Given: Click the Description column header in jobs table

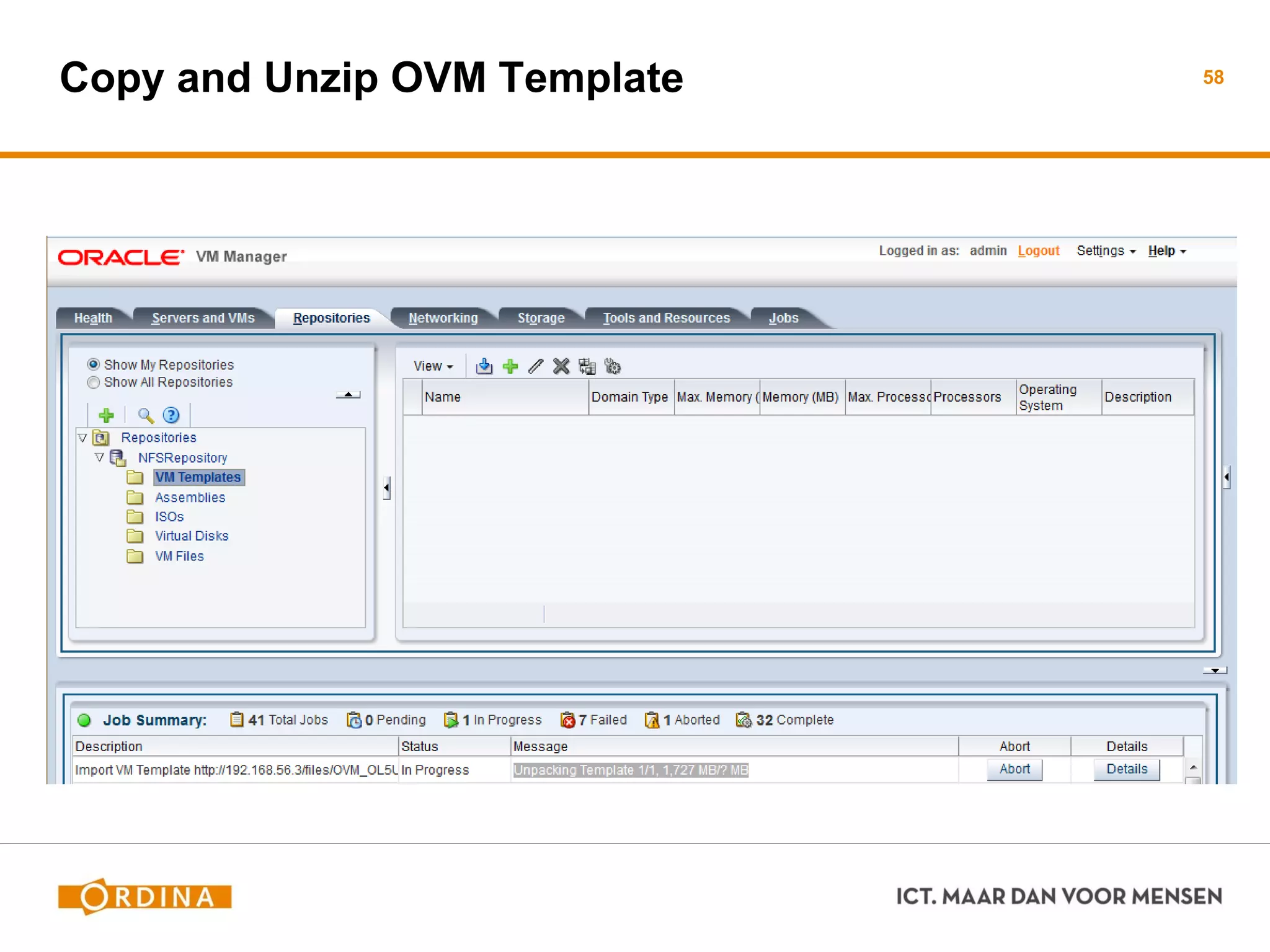Looking at the screenshot, I should click(x=235, y=747).
